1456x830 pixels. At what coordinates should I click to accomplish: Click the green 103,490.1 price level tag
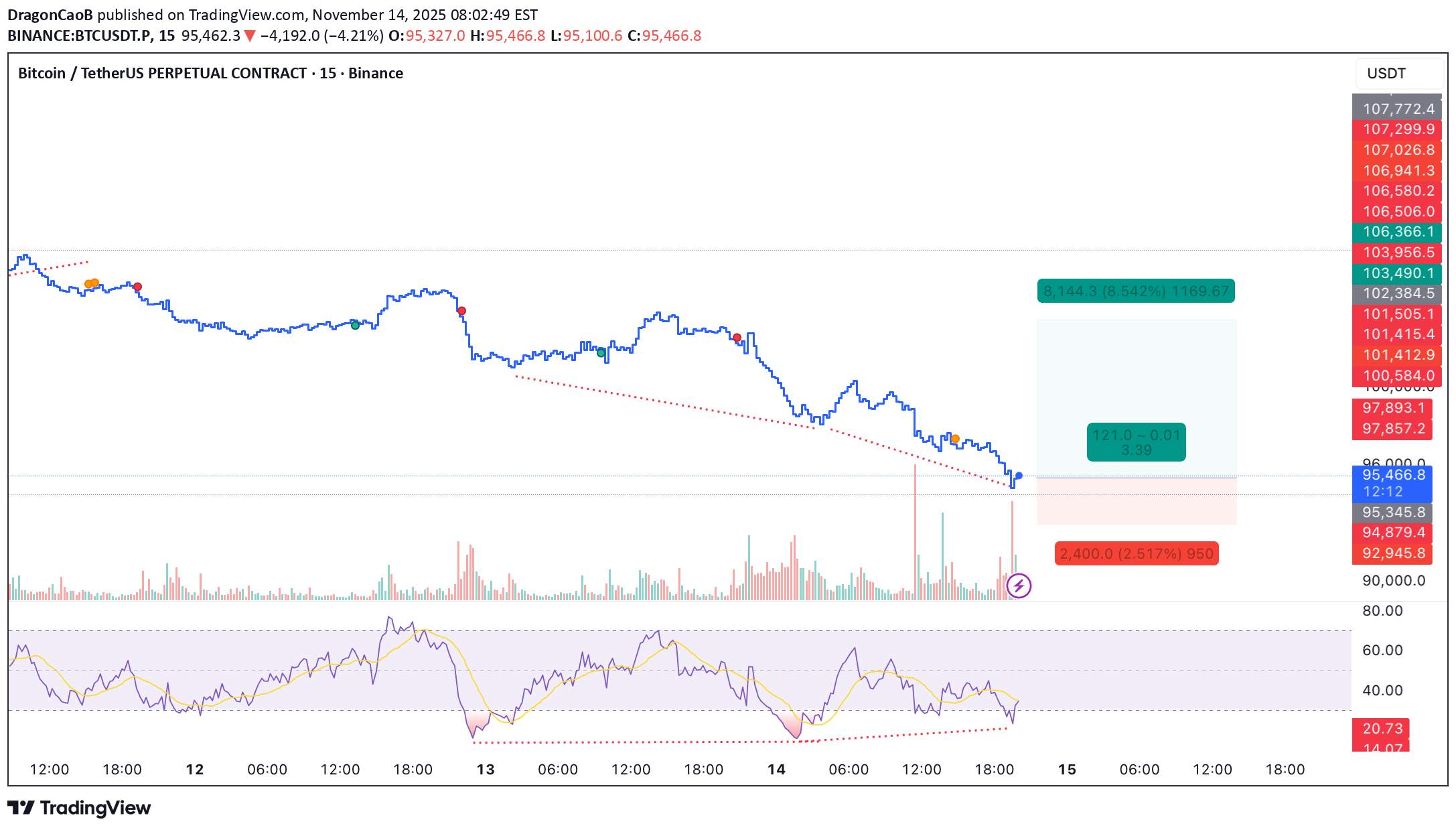(1398, 273)
